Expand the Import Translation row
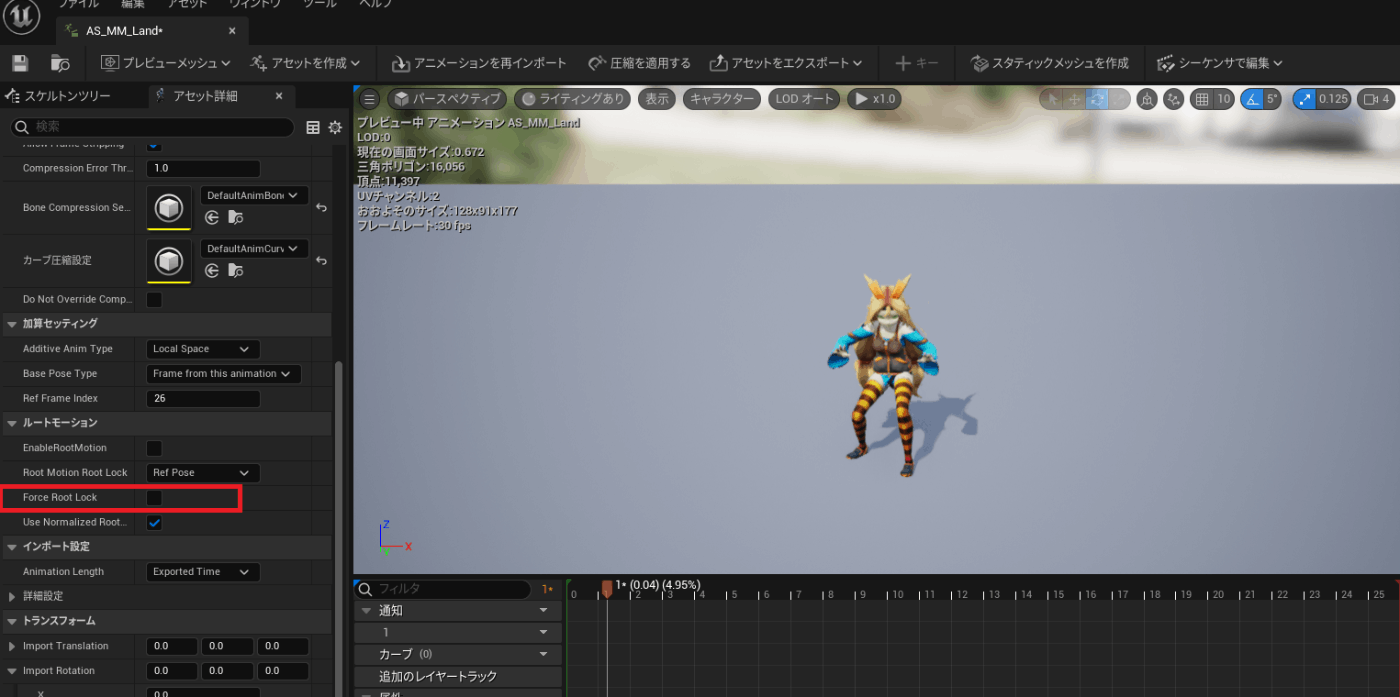 [x=12, y=646]
